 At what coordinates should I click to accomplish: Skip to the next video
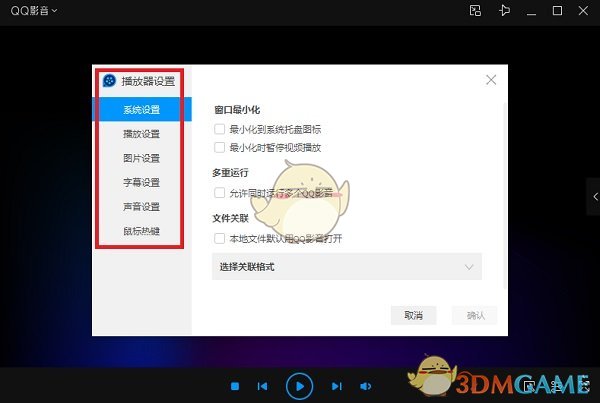[337, 386]
